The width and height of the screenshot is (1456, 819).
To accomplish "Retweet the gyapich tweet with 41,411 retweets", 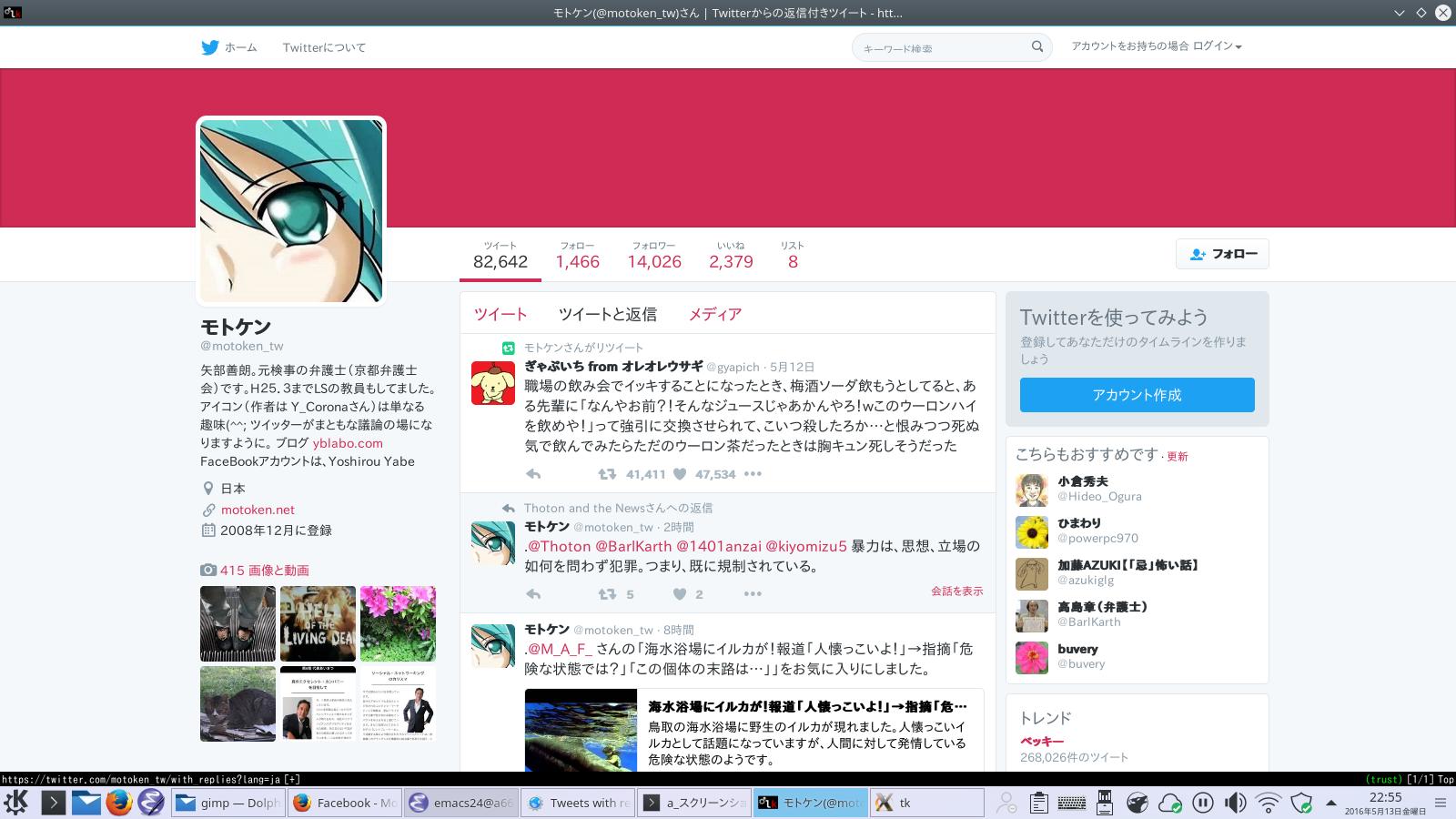I will click(x=607, y=474).
